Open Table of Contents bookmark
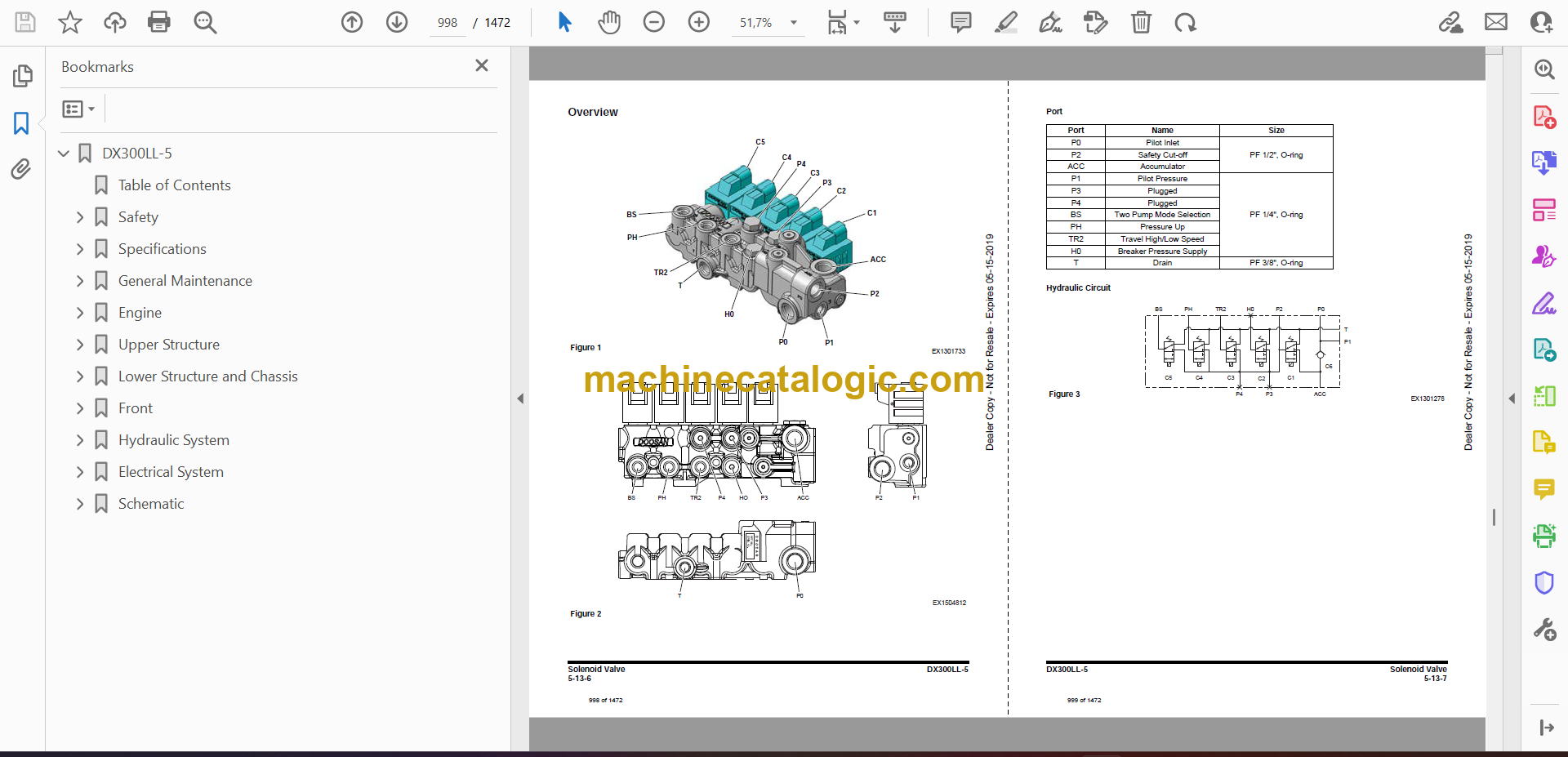1568x757 pixels. point(174,185)
